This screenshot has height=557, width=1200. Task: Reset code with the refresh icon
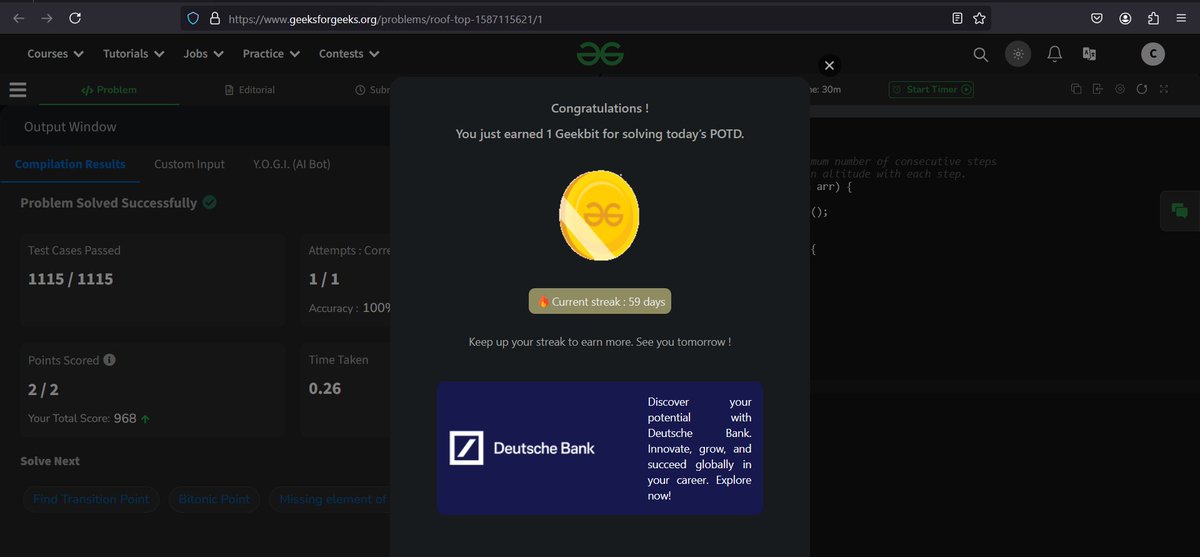coord(1142,89)
